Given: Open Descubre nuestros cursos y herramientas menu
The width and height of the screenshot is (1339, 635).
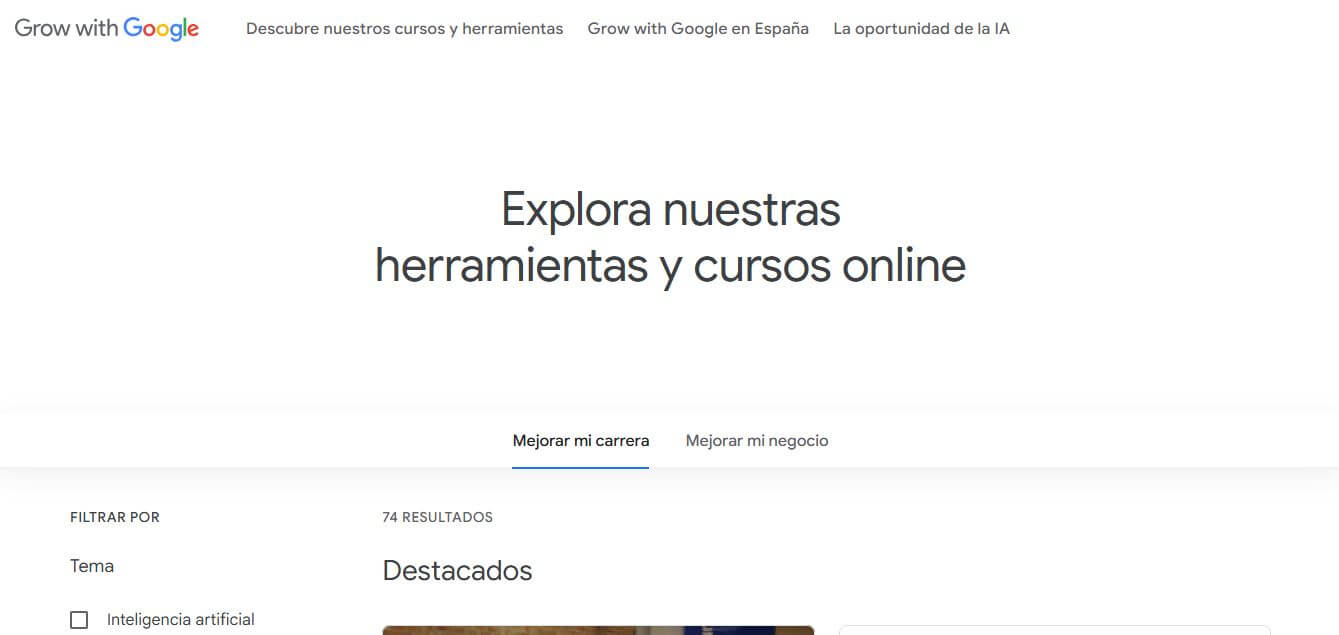Looking at the screenshot, I should click(x=404, y=29).
